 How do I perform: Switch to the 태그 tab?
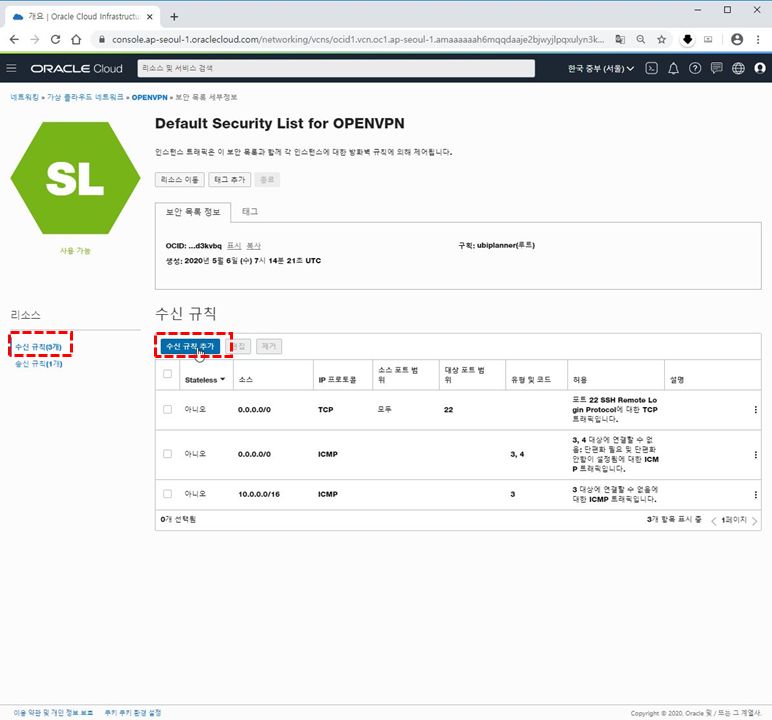(250, 211)
